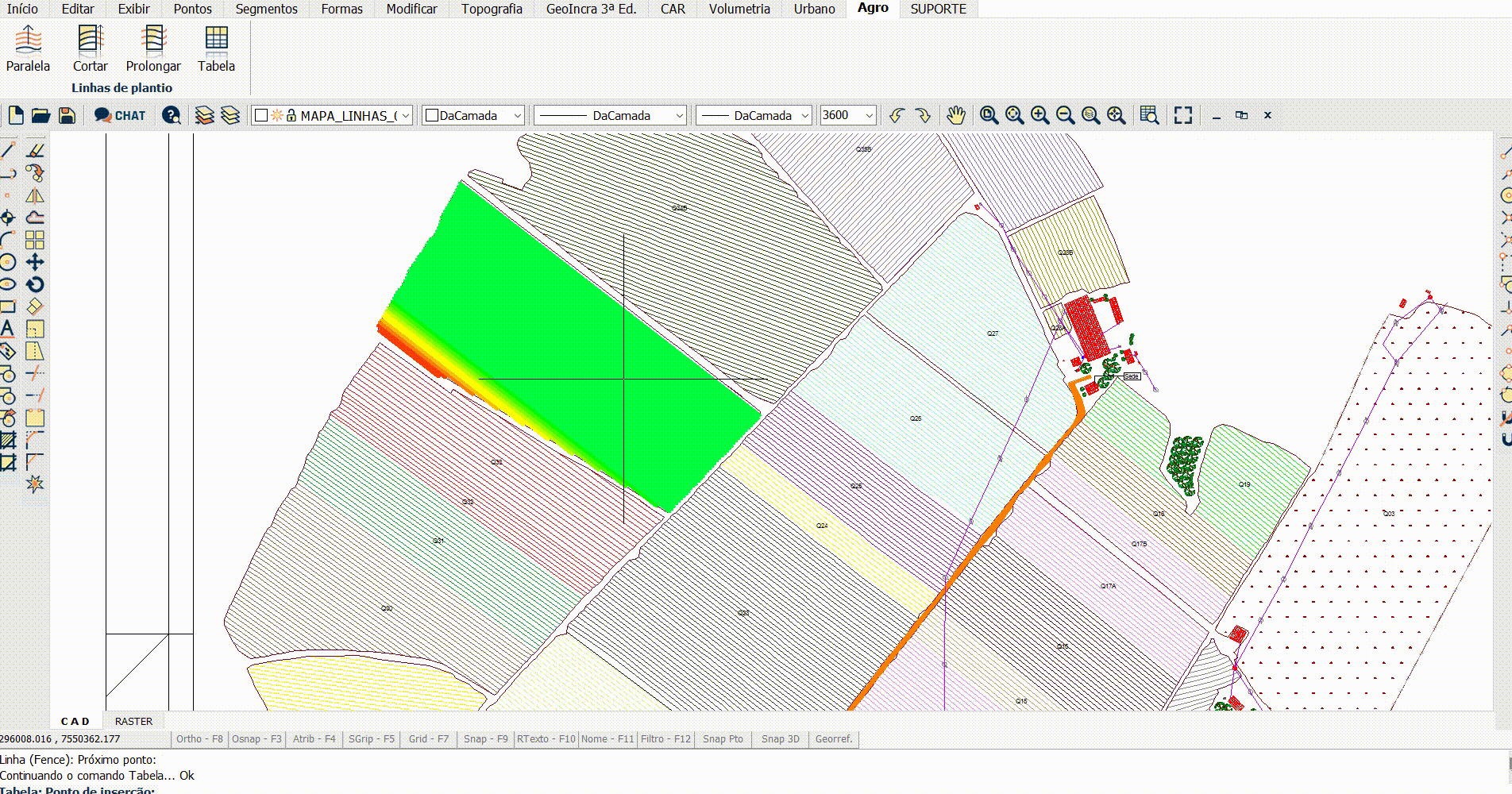Switch to GeoIncra 3ª Ed. tab

coord(591,9)
